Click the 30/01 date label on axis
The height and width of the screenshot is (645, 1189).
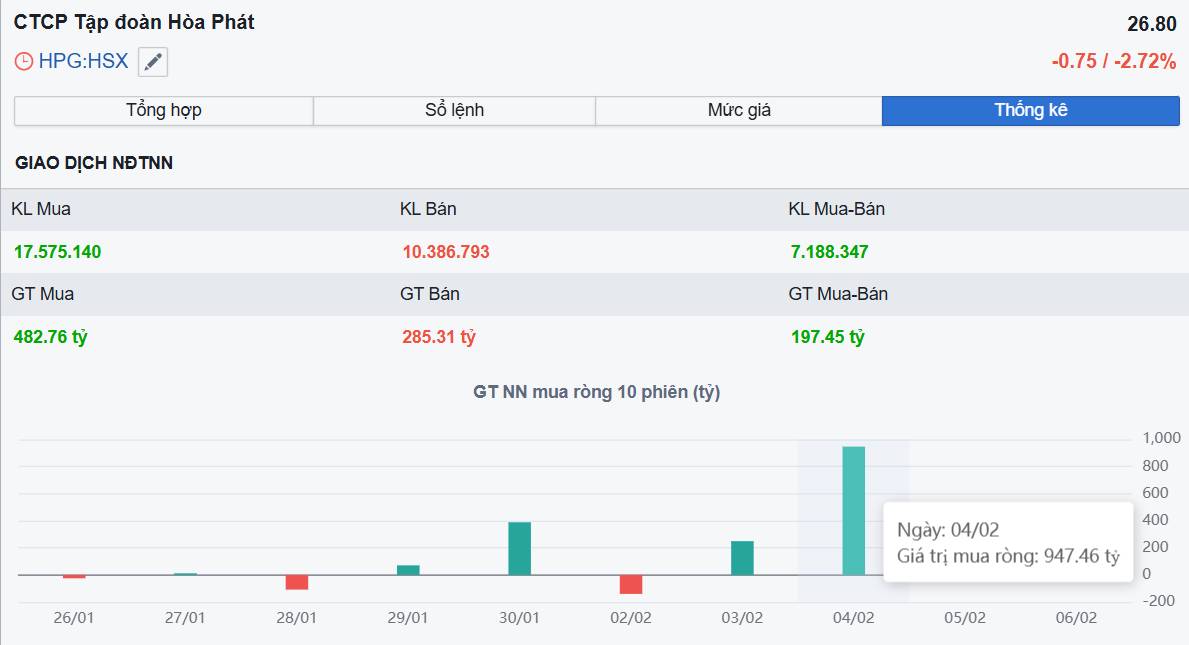pos(519,618)
